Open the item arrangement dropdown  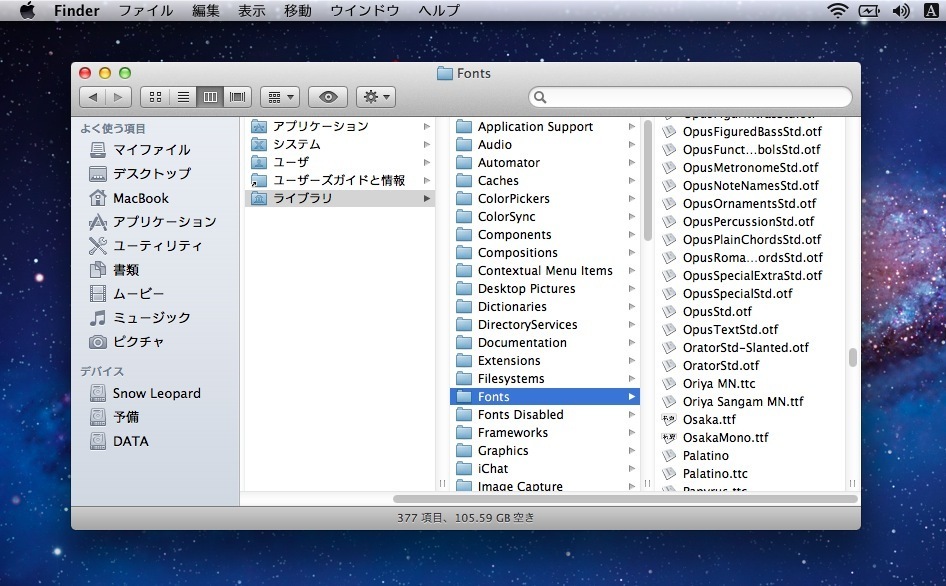279,97
